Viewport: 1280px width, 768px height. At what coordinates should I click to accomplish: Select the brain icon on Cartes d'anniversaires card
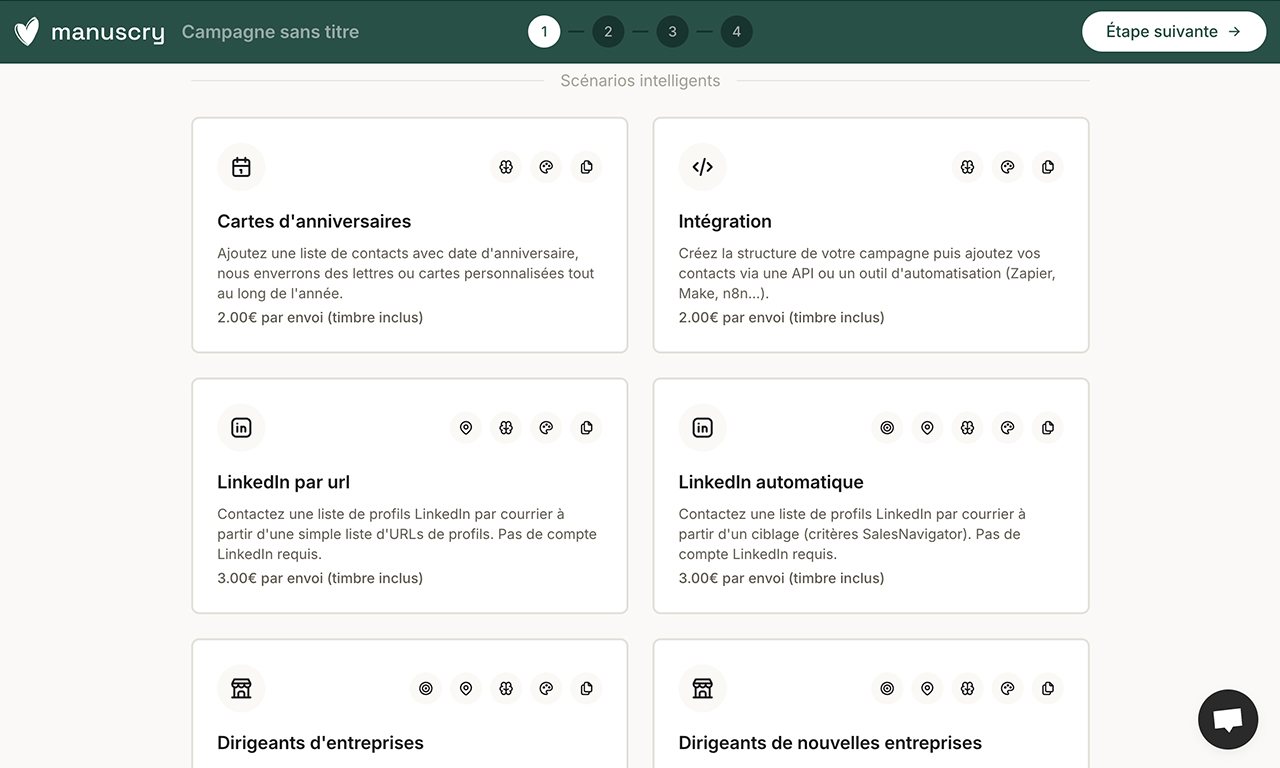coord(506,166)
